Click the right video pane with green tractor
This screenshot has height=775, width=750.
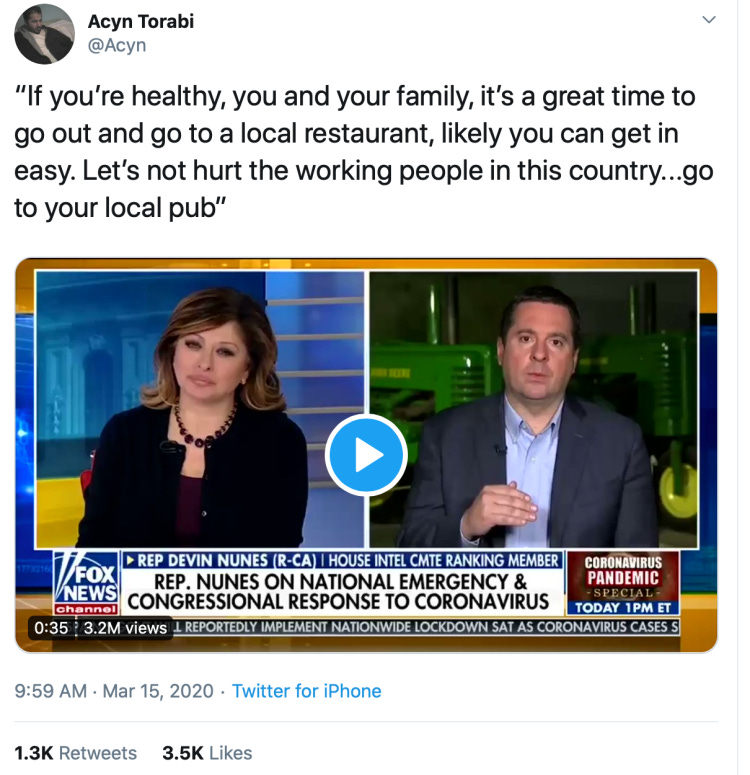[534, 409]
